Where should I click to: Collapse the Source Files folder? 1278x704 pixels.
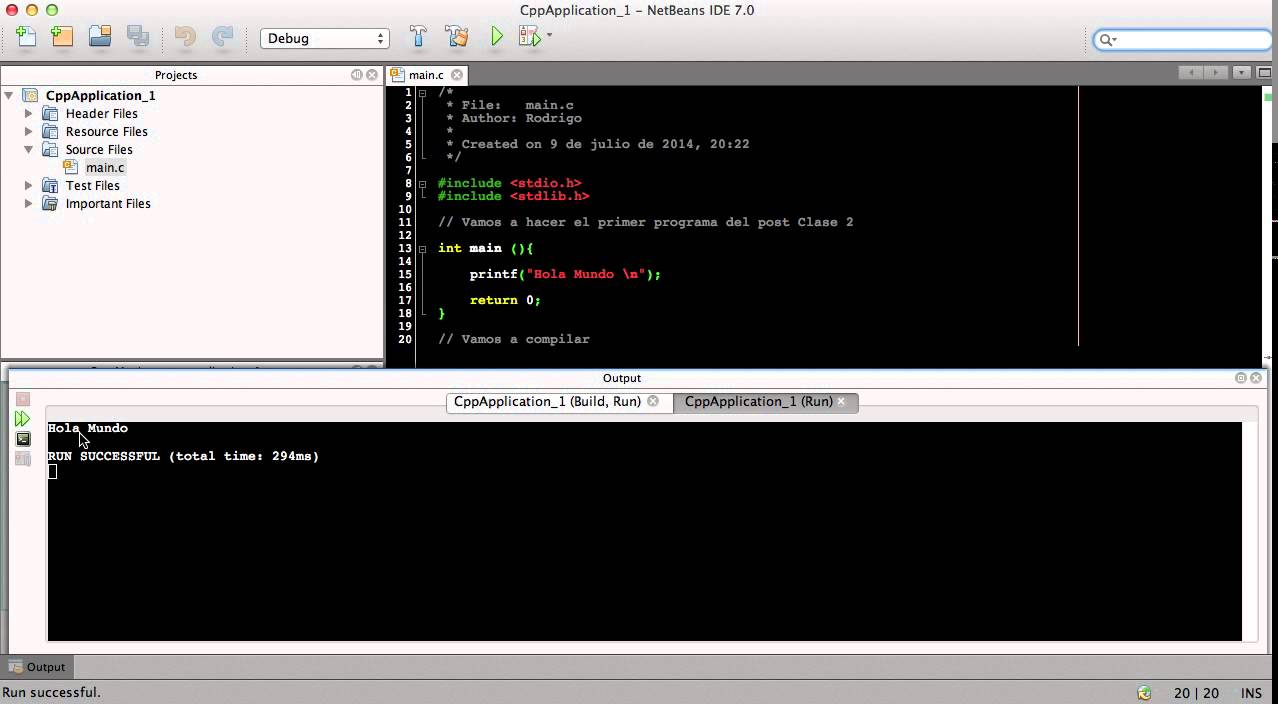pos(28,149)
